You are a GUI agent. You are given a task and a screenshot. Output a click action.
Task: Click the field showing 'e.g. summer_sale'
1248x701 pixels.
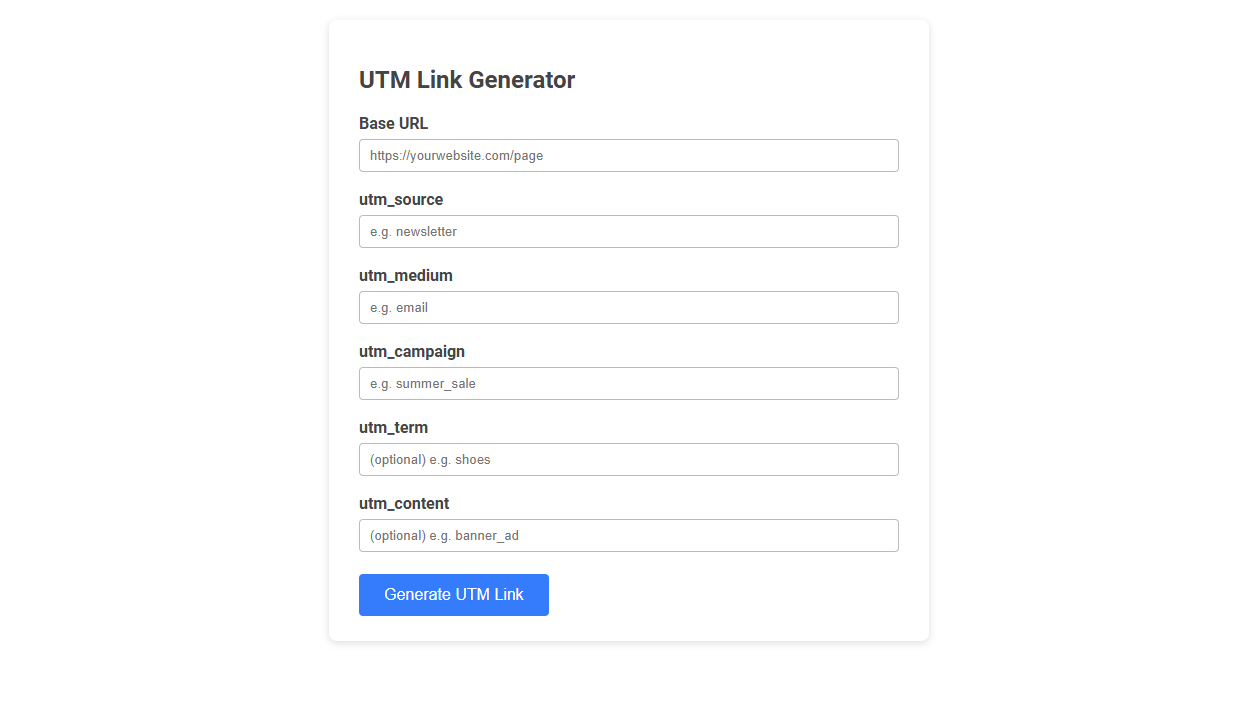pos(628,383)
